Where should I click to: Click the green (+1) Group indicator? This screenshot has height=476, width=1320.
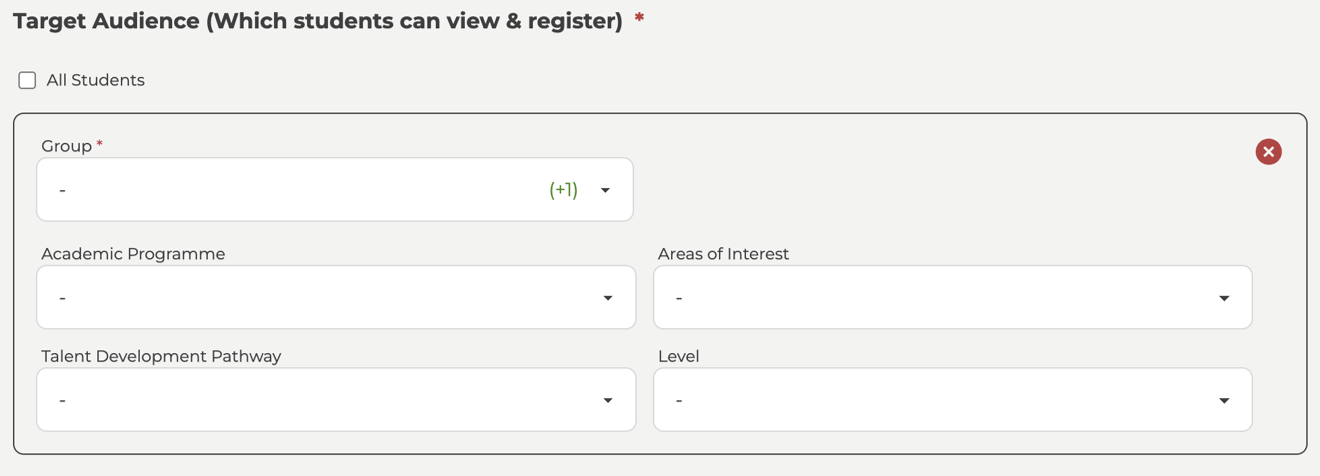(563, 190)
